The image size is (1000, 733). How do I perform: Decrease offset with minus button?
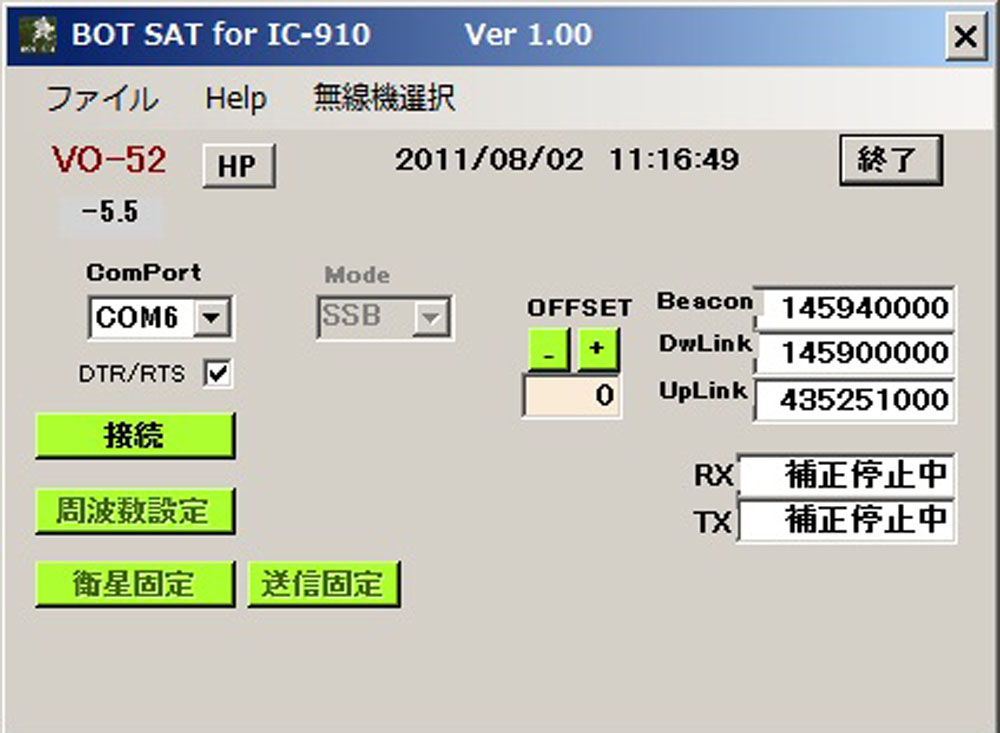click(x=548, y=350)
